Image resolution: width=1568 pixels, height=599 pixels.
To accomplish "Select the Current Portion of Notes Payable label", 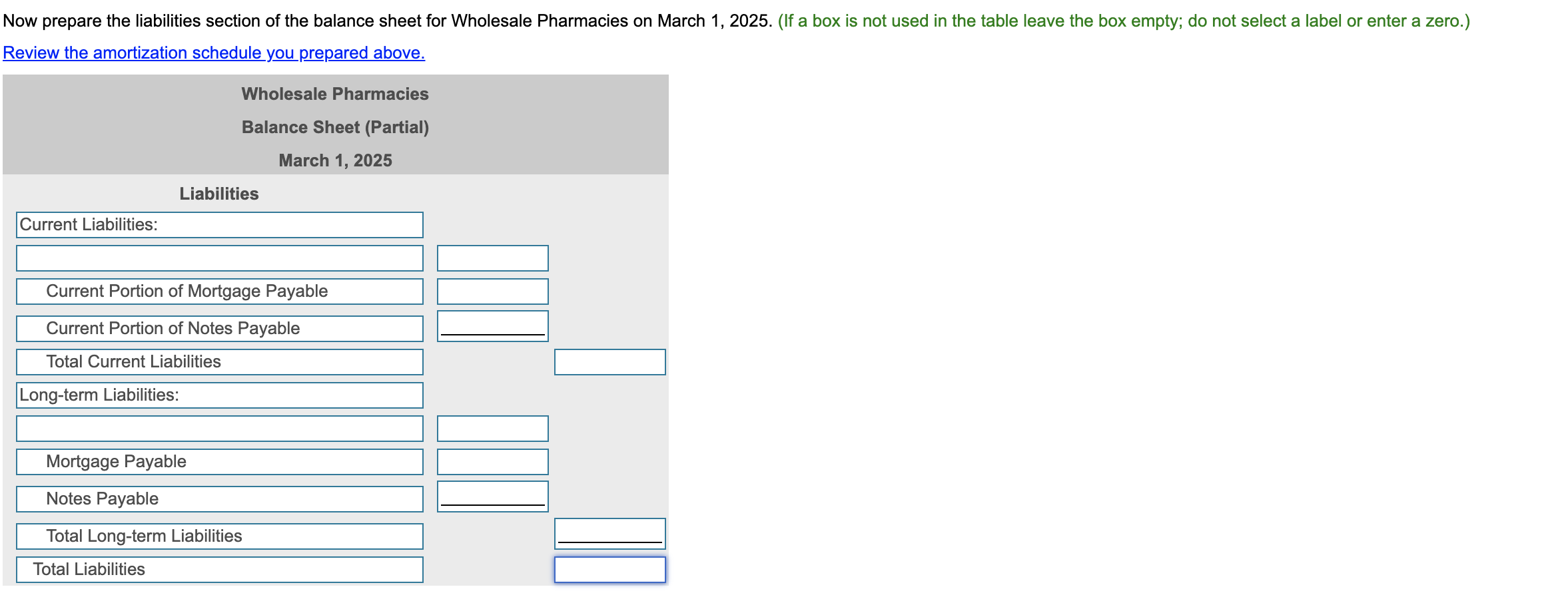I will pos(220,329).
